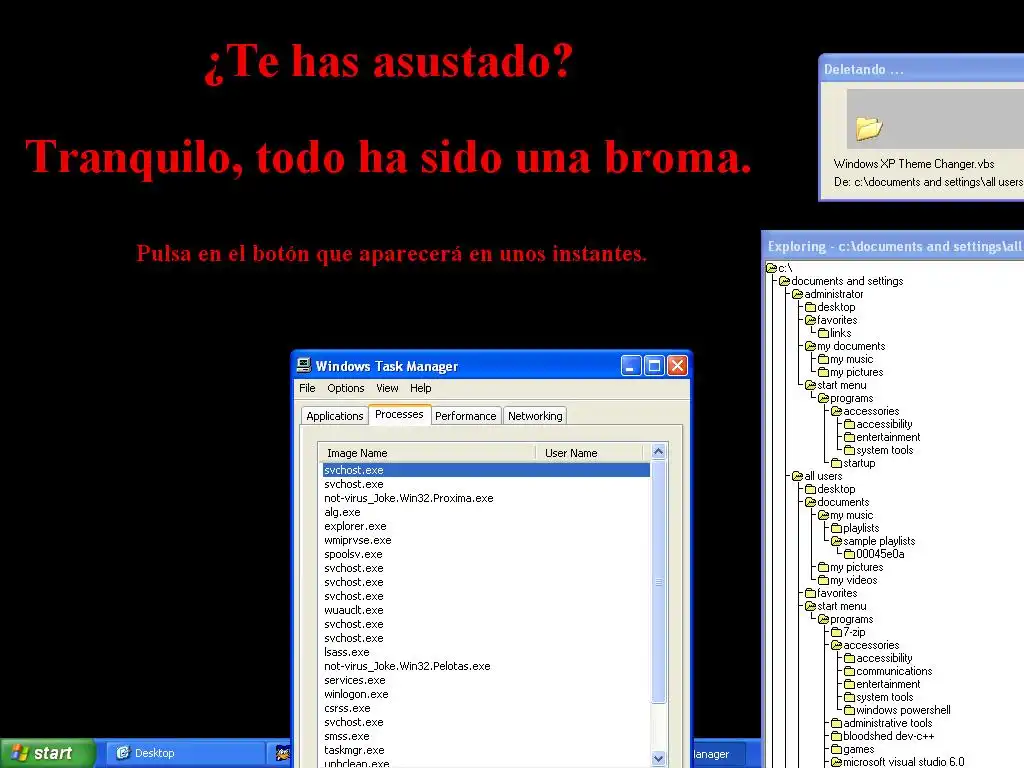Select the spoolsv.exe process row
The height and width of the screenshot is (768, 1024).
tap(486, 554)
